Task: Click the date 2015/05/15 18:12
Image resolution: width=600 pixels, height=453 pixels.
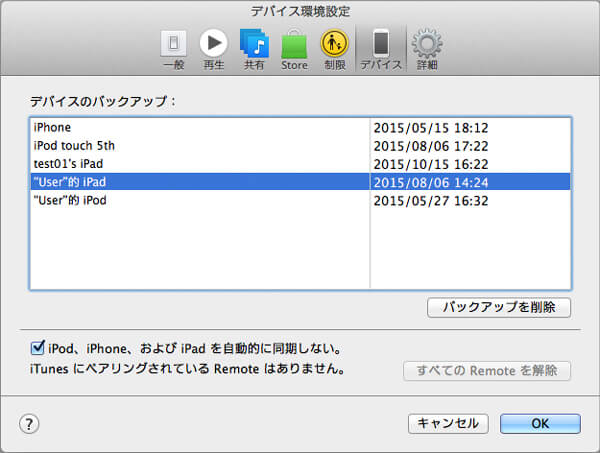Action: [431, 128]
